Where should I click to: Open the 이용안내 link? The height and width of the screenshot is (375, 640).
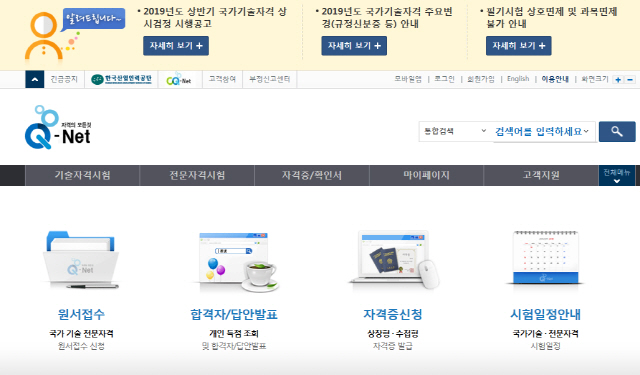[555, 79]
